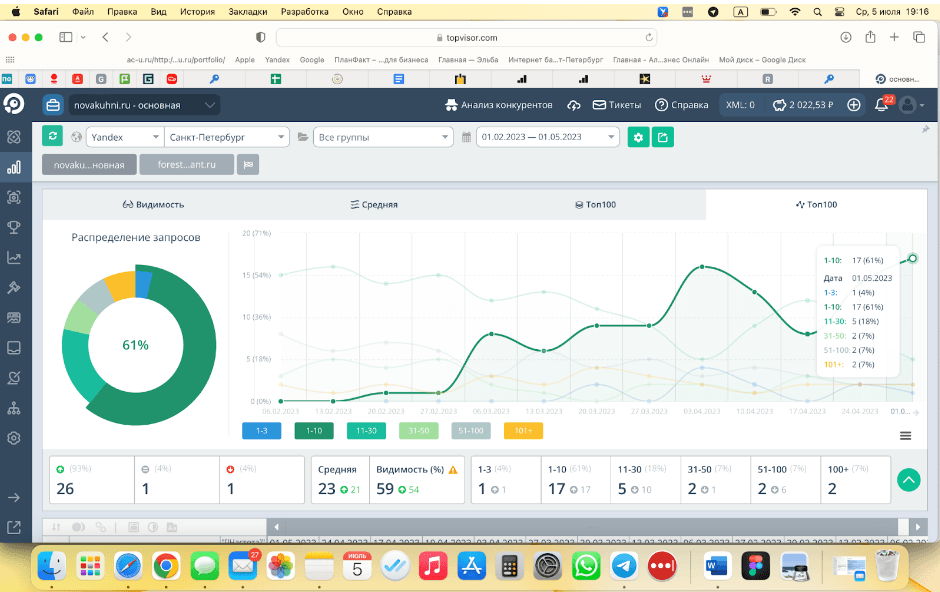Viewport: 940px width, 592px height.
Task: Open the settings gear in left sidebar
Action: 14,438
